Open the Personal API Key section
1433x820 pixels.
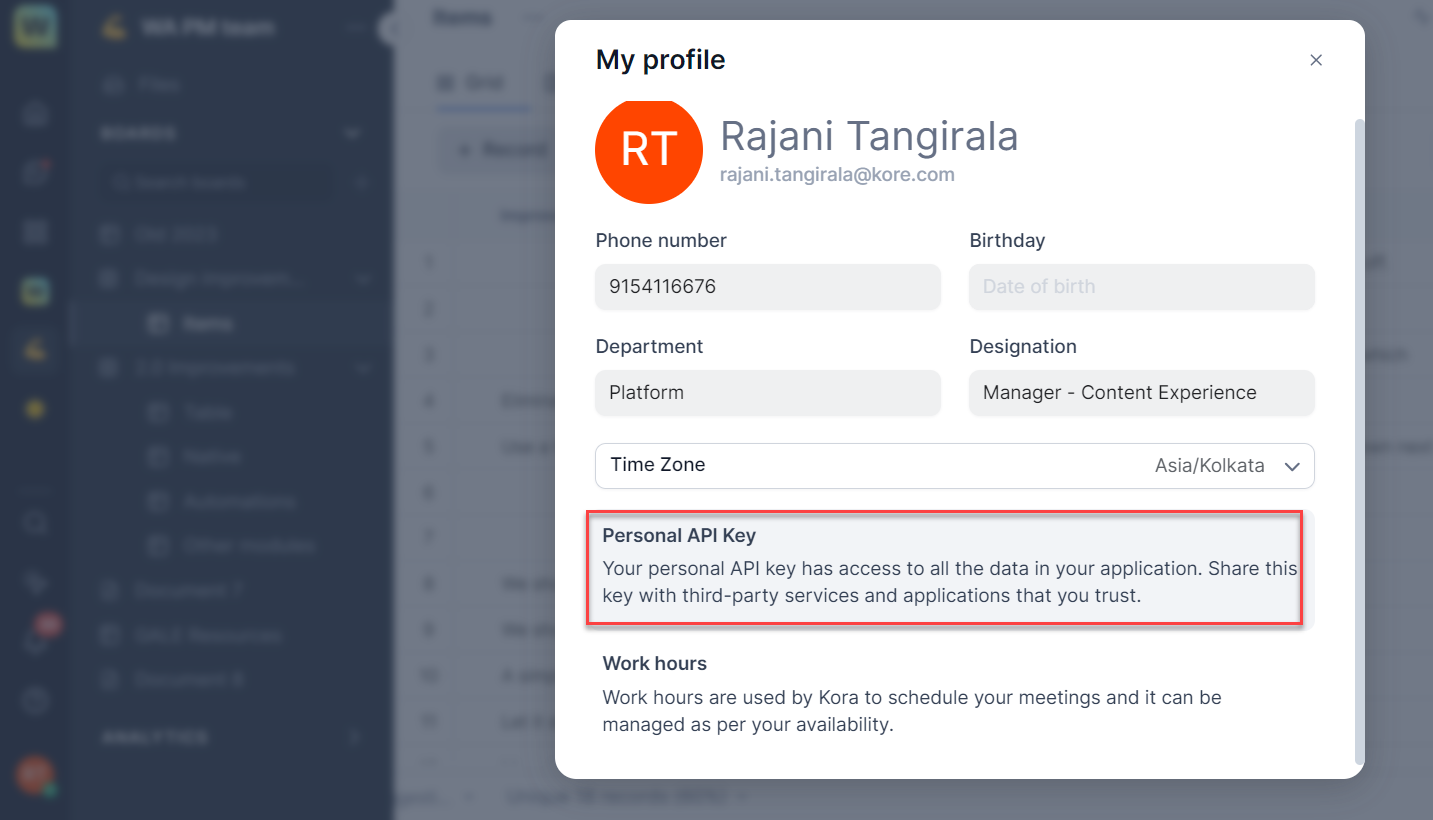coord(944,567)
